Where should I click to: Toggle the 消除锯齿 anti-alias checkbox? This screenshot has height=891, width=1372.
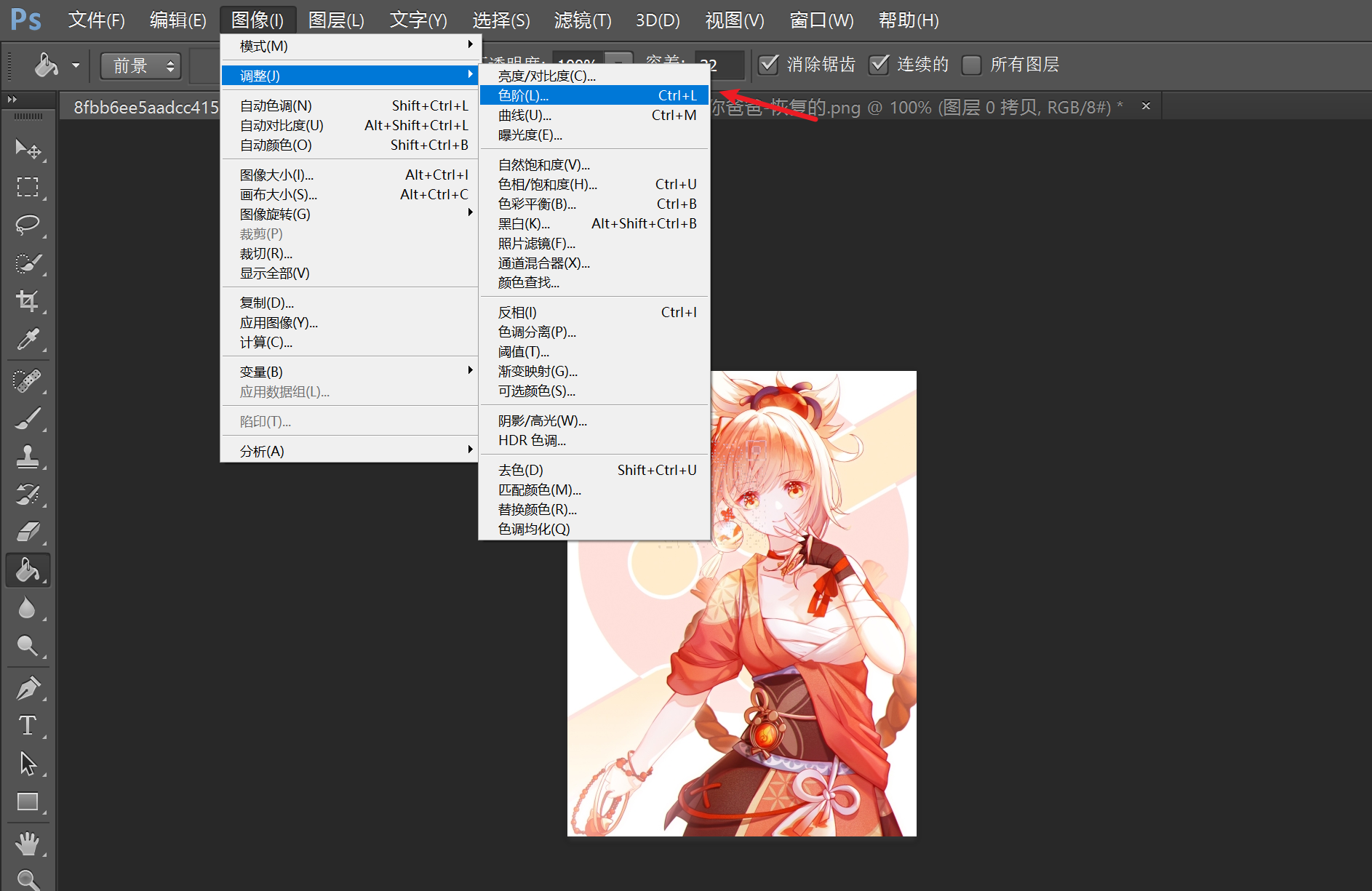pyautogui.click(x=768, y=65)
